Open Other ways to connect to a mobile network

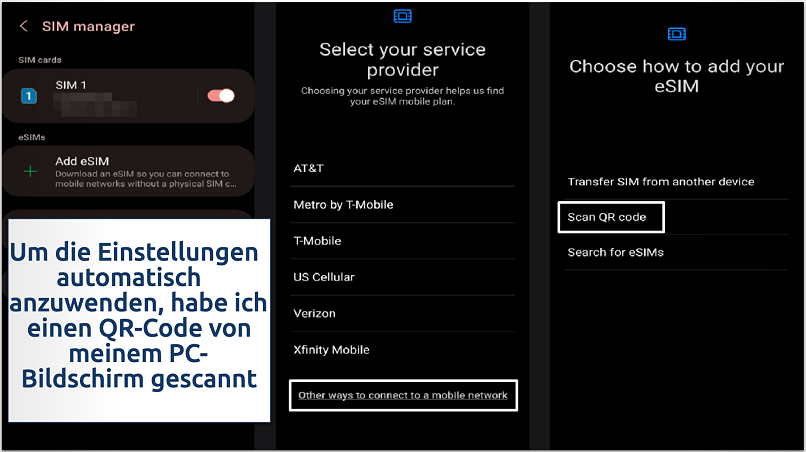403,395
